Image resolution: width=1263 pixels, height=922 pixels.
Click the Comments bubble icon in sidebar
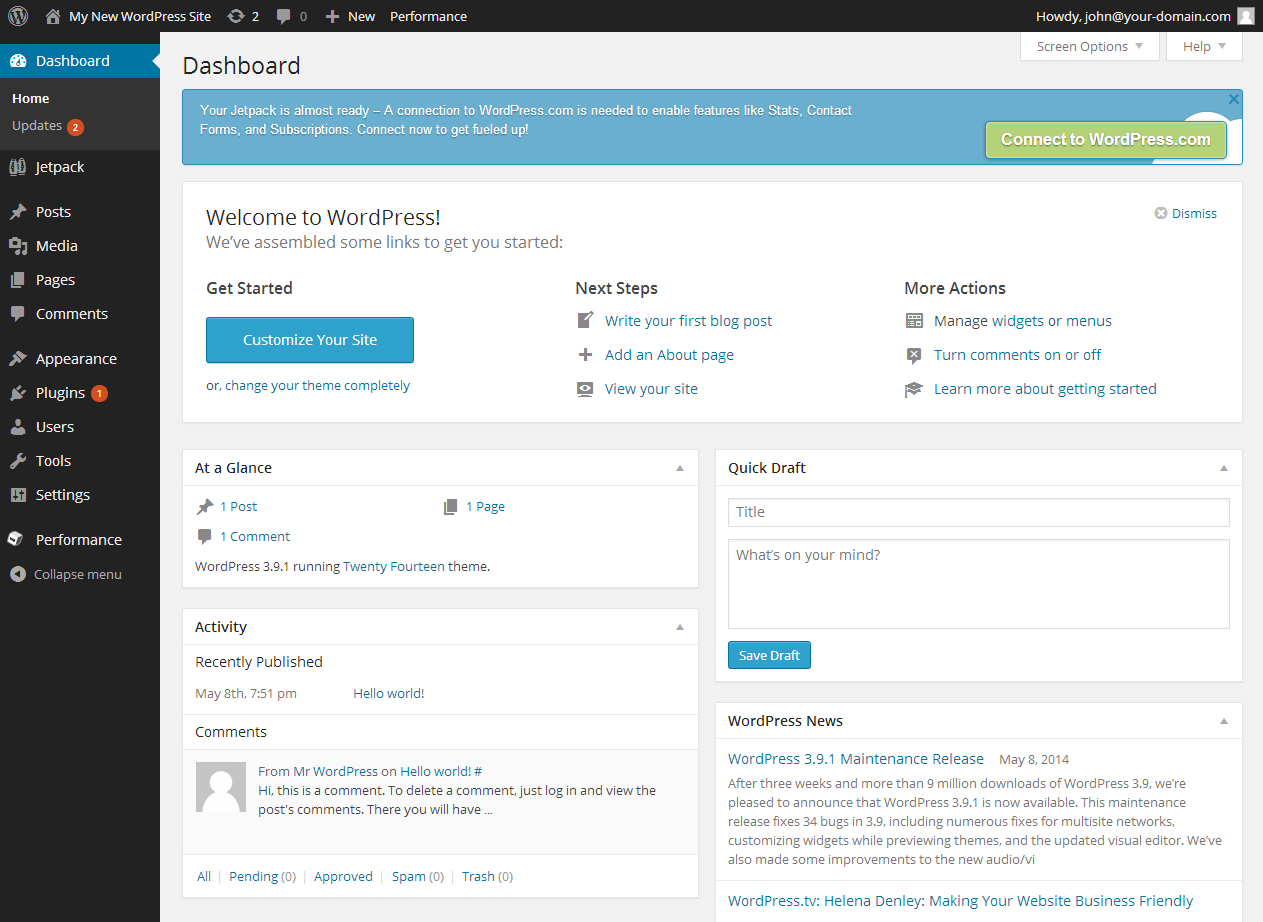coord(18,314)
